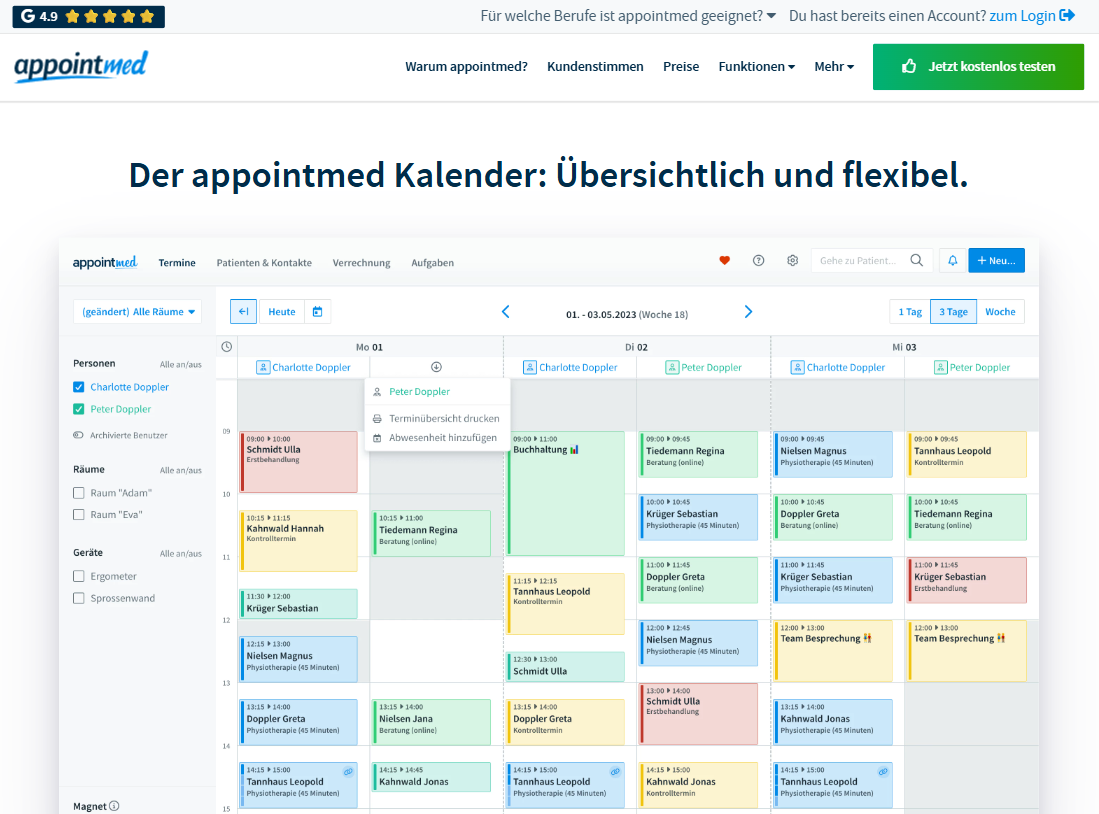
Task: Open the date picker calendar icon
Action: (318, 311)
